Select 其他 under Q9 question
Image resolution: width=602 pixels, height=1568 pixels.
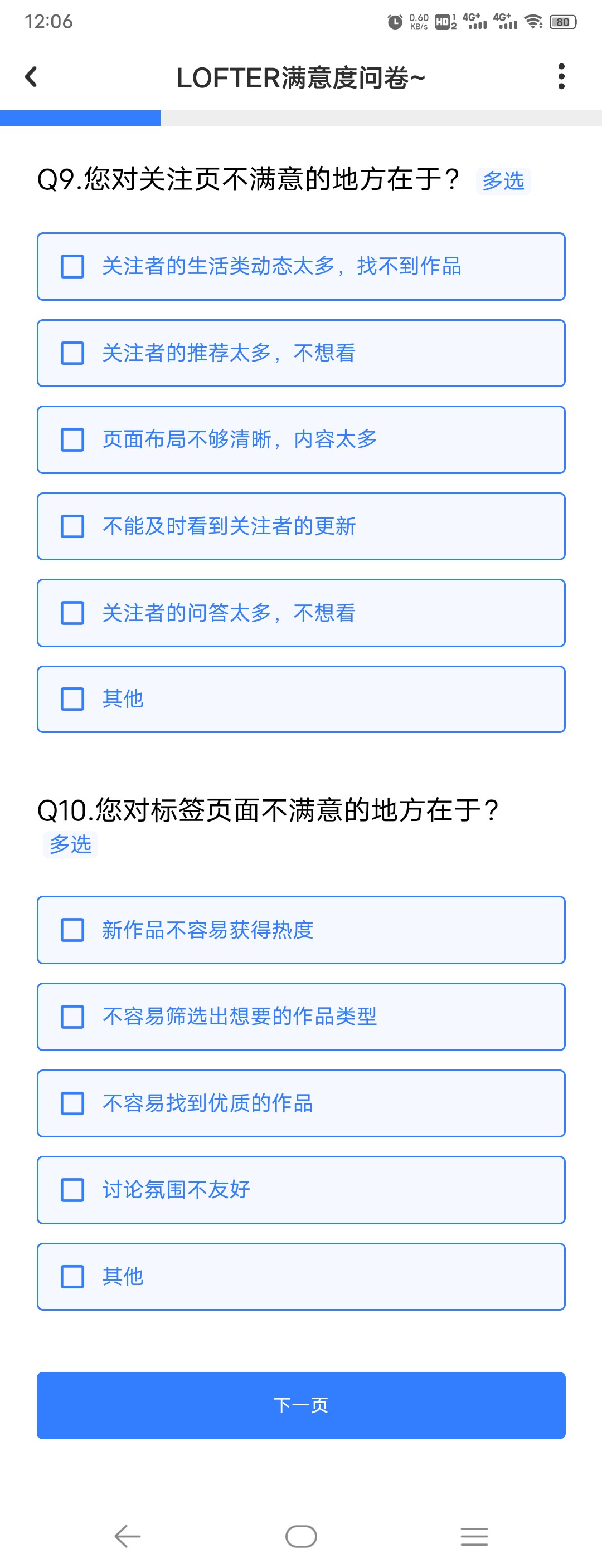[x=301, y=700]
